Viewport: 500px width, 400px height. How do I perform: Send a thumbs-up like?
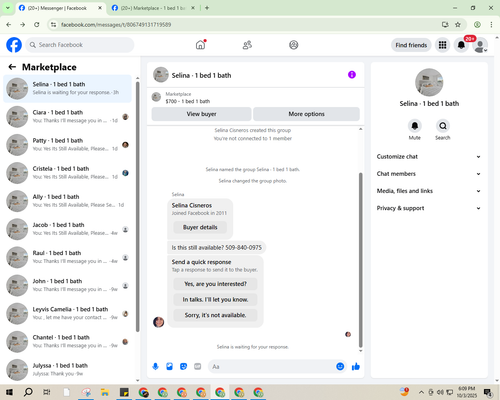(x=356, y=367)
